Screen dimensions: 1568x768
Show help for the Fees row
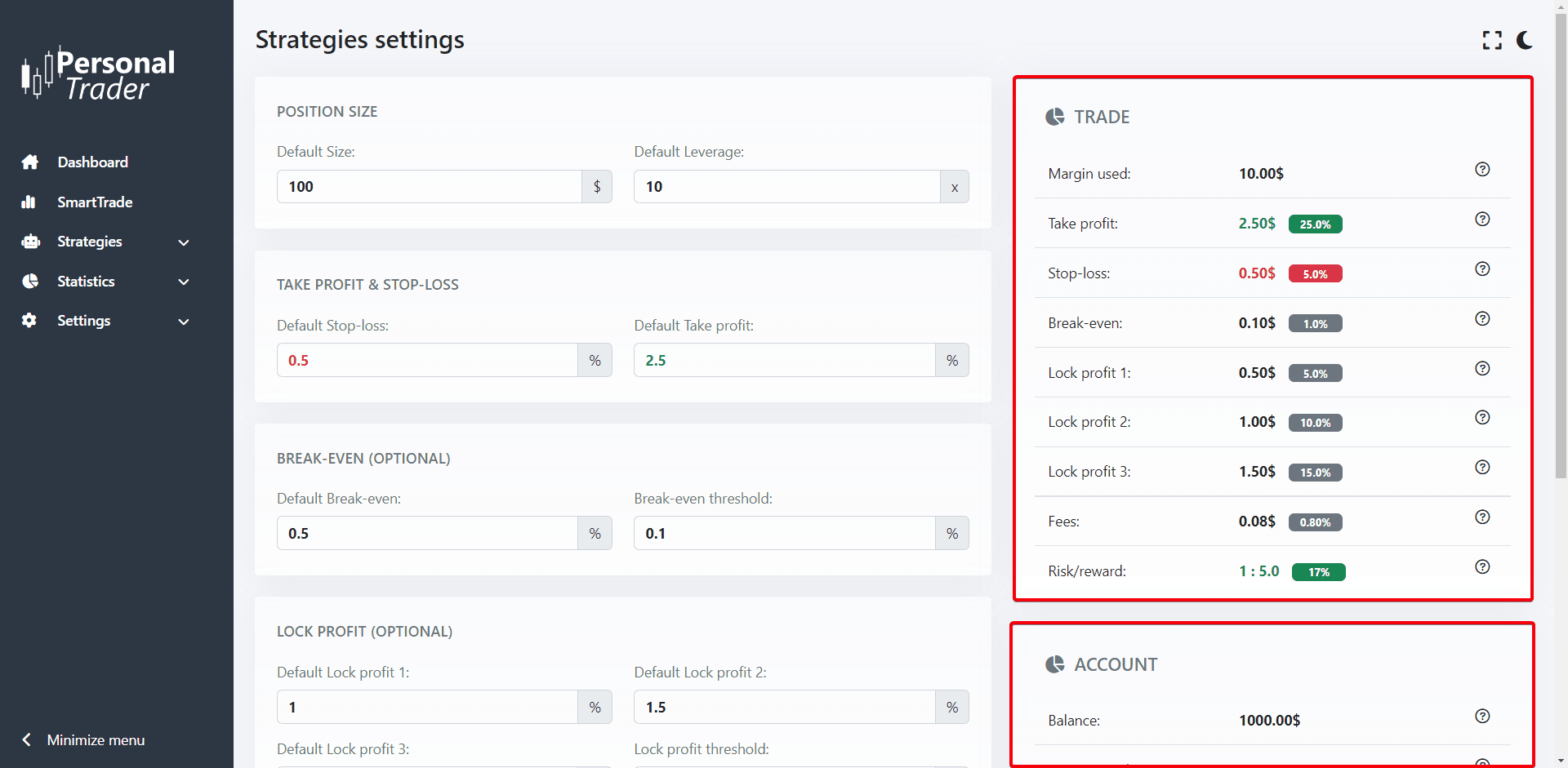pyautogui.click(x=1482, y=517)
